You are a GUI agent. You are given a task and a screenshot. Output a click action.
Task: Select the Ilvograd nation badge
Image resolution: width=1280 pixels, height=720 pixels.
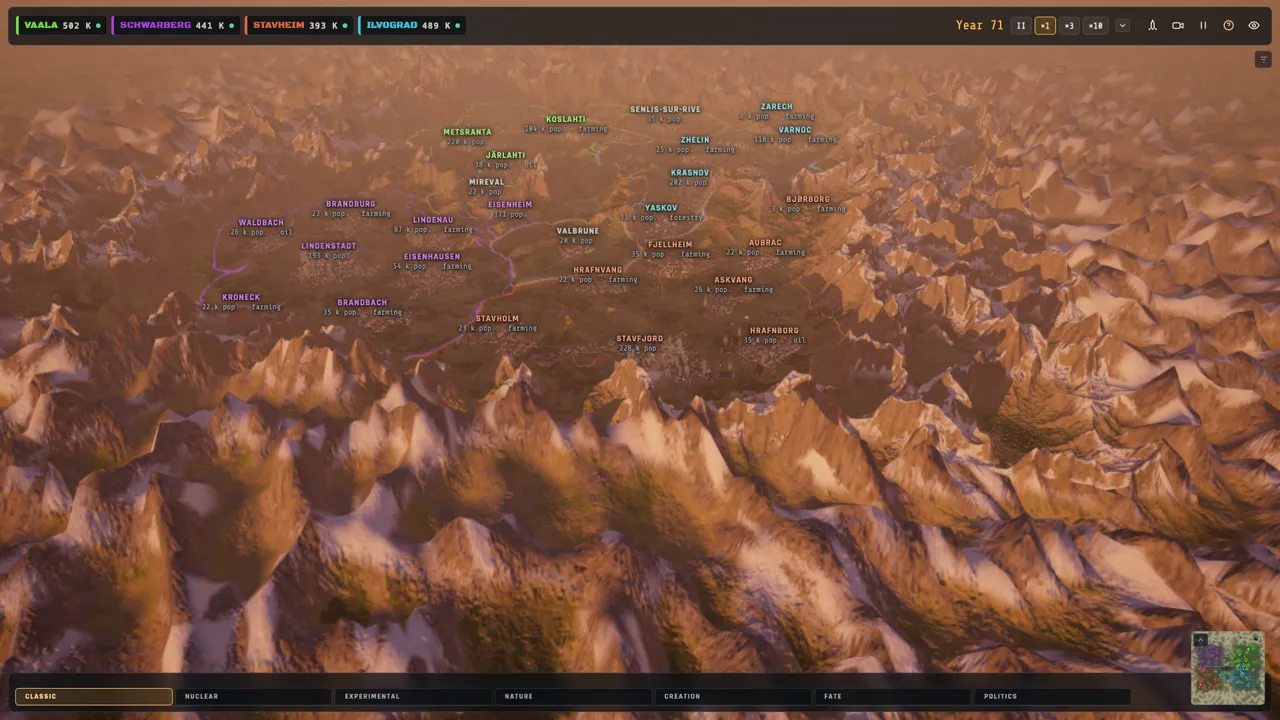(412, 26)
